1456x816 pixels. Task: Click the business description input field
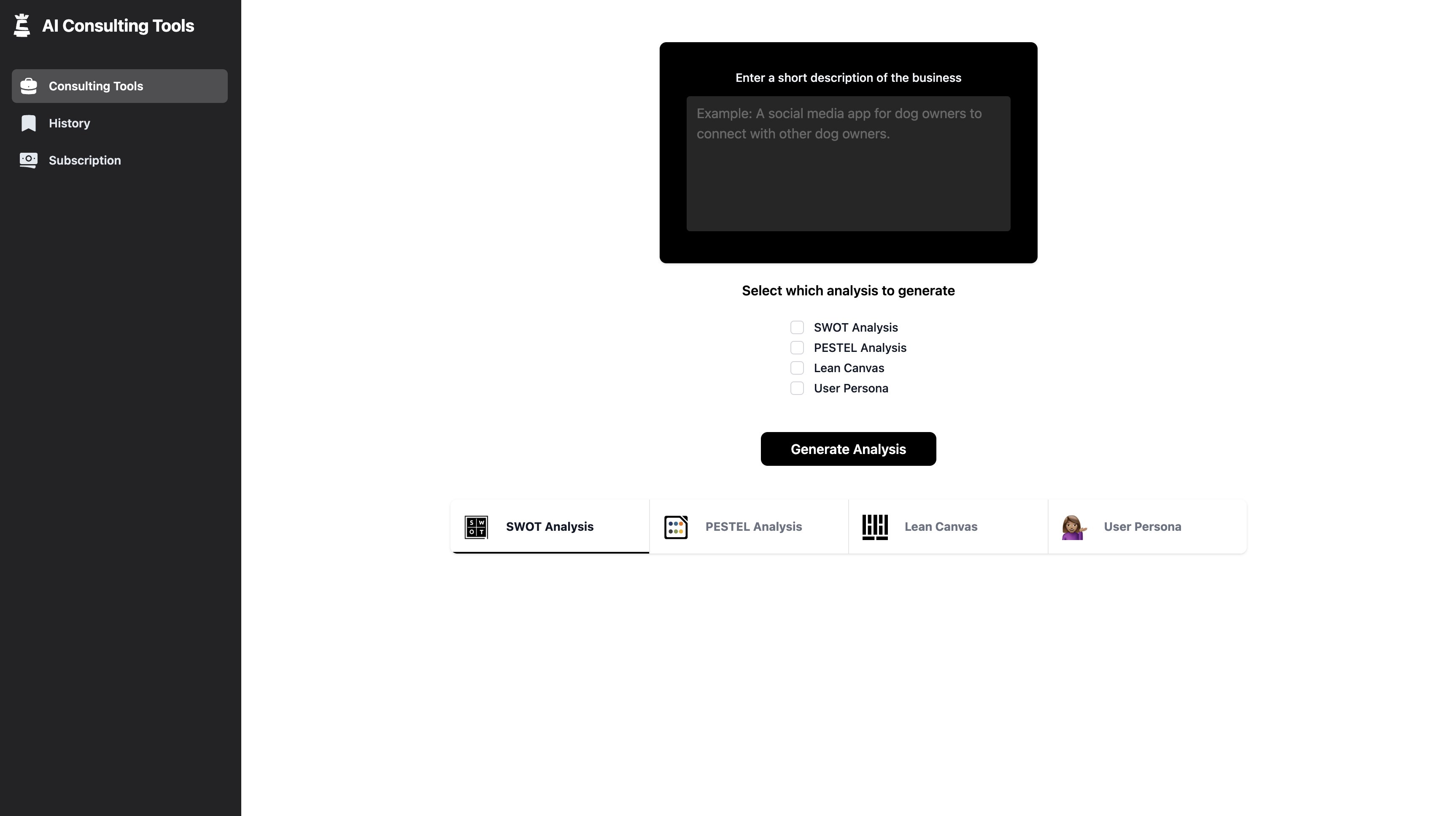(x=848, y=163)
